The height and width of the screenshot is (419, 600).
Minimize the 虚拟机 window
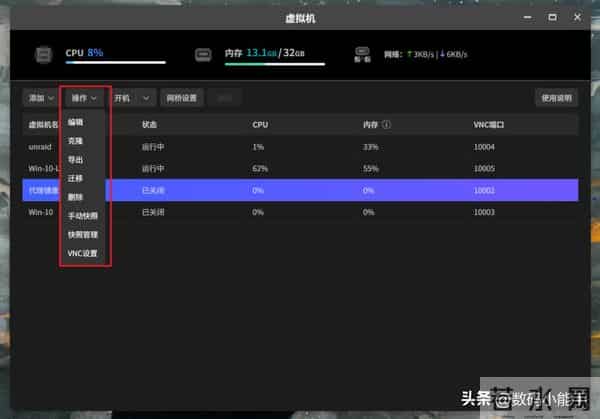(528, 17)
